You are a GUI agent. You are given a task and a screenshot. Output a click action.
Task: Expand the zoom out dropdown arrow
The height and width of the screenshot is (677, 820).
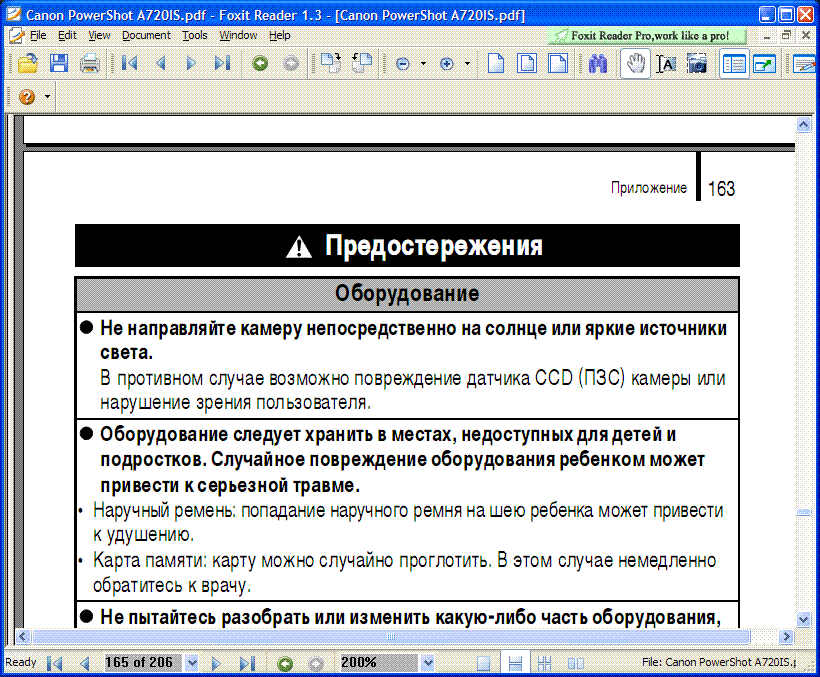pyautogui.click(x=423, y=64)
